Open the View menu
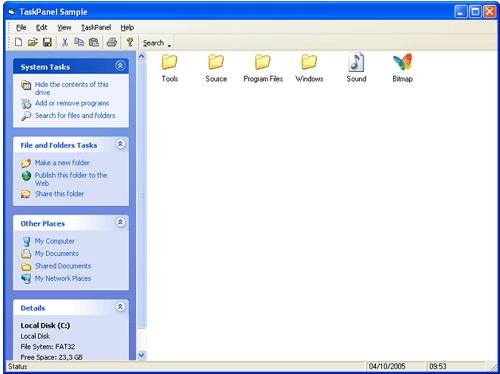 [64, 27]
